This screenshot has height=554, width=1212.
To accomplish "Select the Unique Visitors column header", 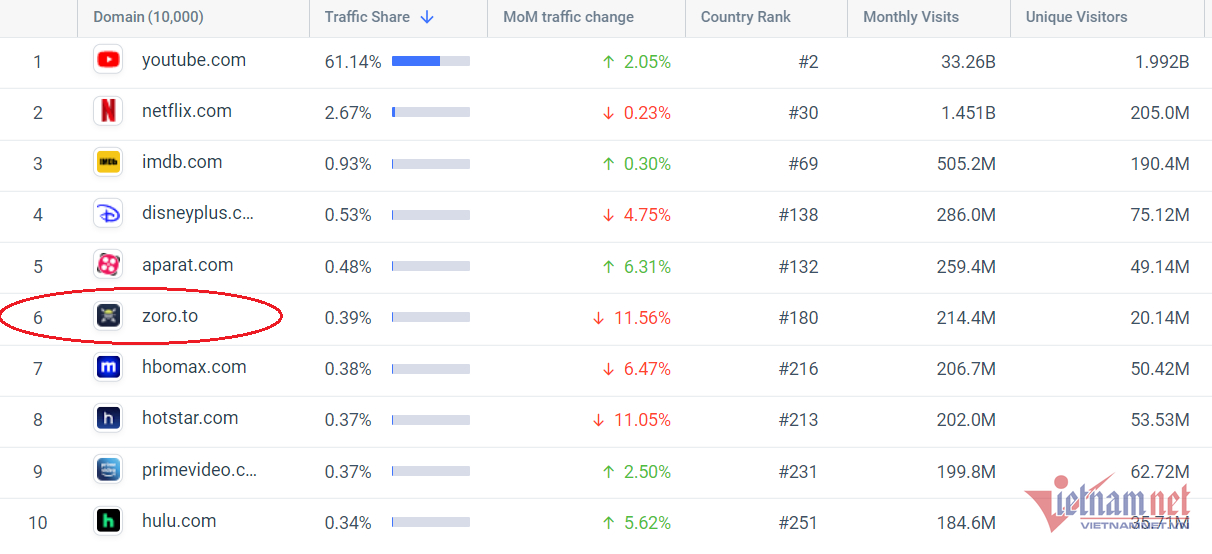I will [x=1076, y=17].
